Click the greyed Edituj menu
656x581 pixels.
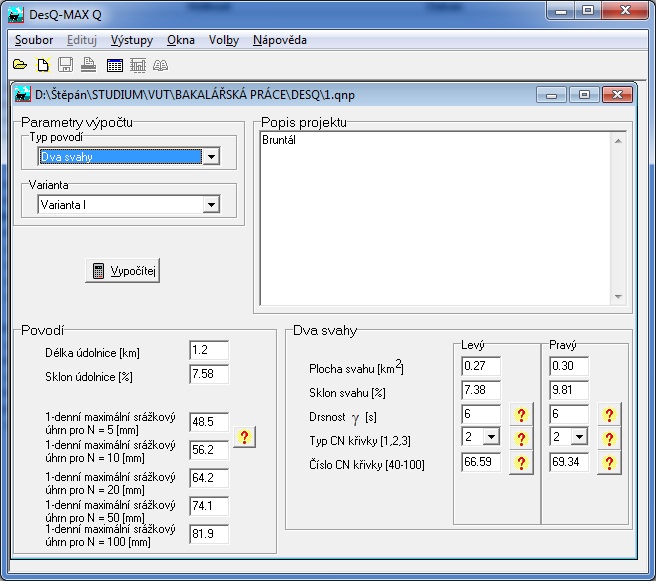82,40
